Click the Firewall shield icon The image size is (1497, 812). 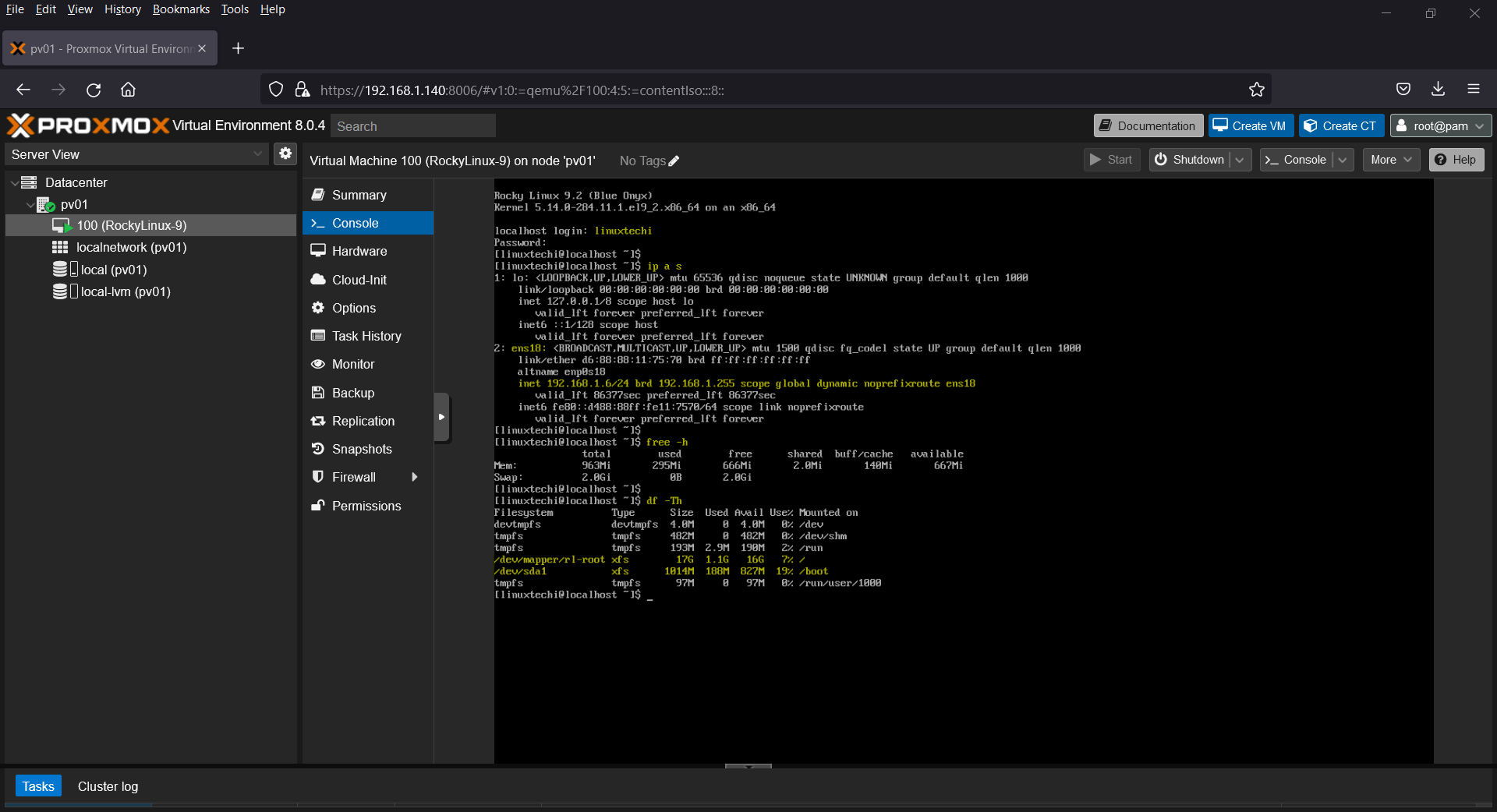[x=318, y=477]
